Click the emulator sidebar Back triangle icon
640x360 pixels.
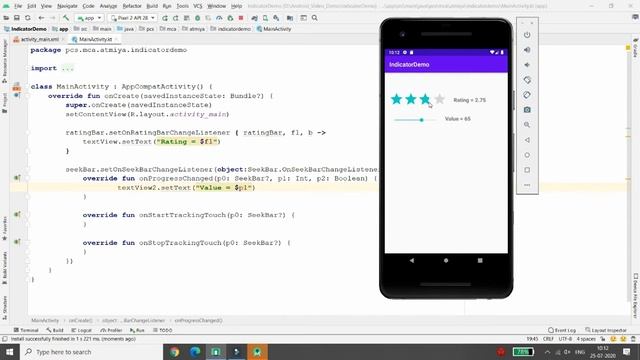pyautogui.click(x=527, y=140)
